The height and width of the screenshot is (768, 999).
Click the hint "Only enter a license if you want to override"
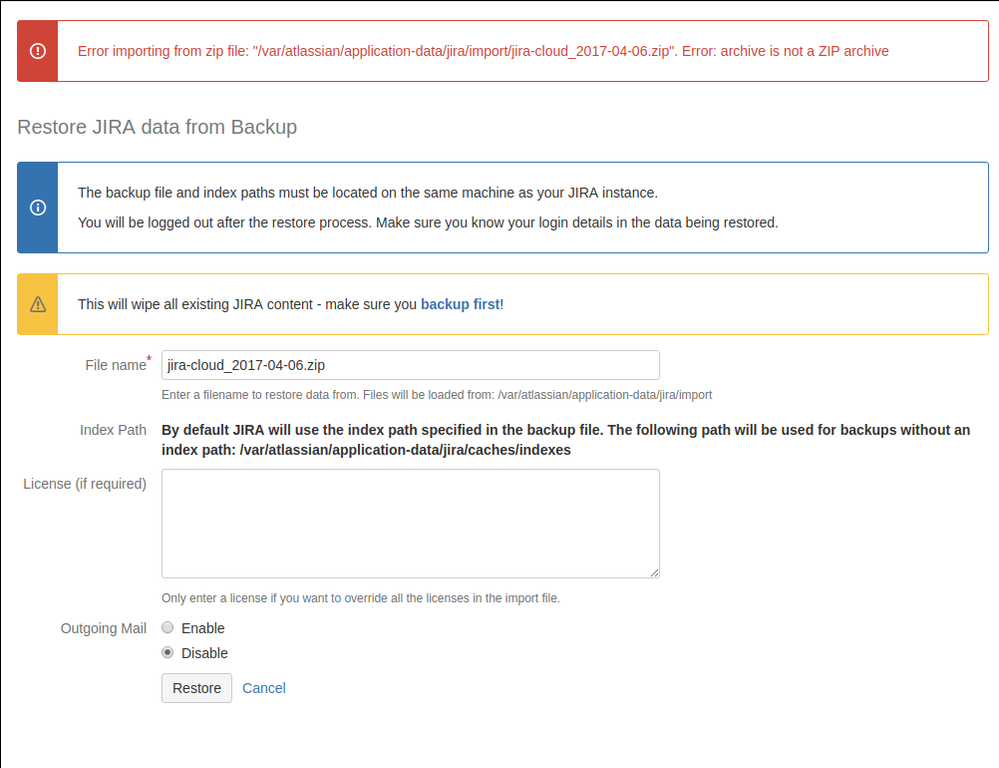tap(361, 598)
